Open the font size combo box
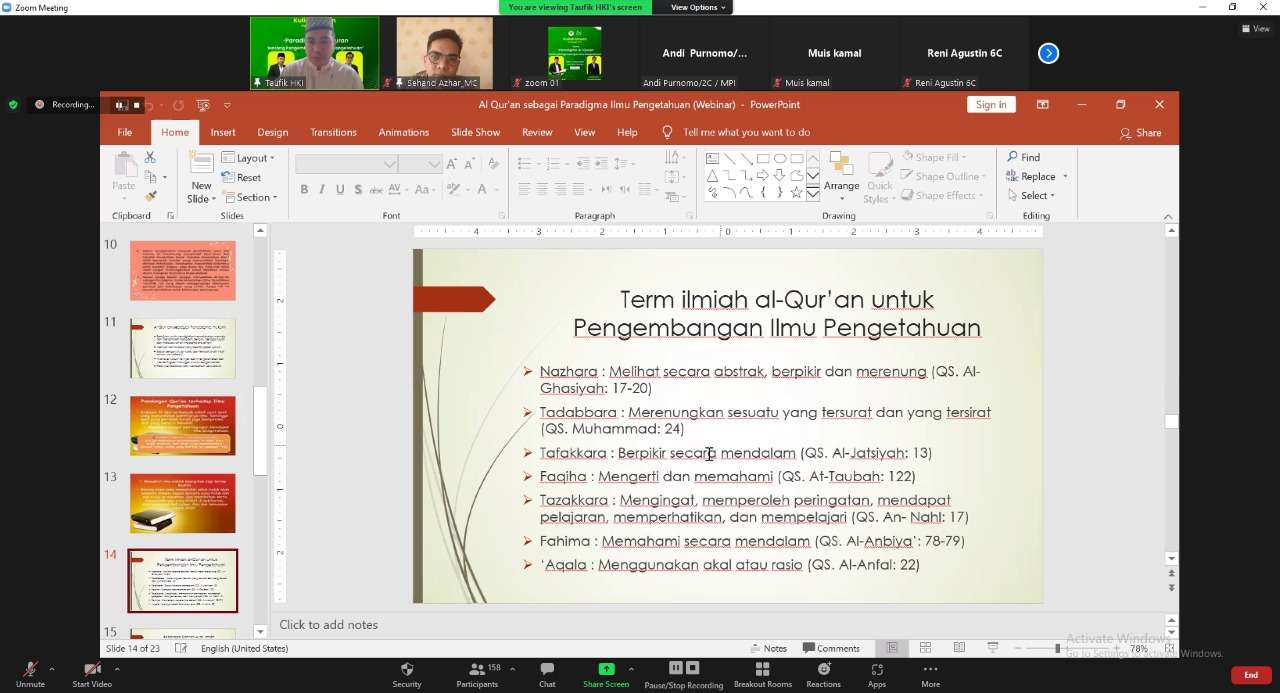This screenshot has height=693, width=1280. (420, 164)
